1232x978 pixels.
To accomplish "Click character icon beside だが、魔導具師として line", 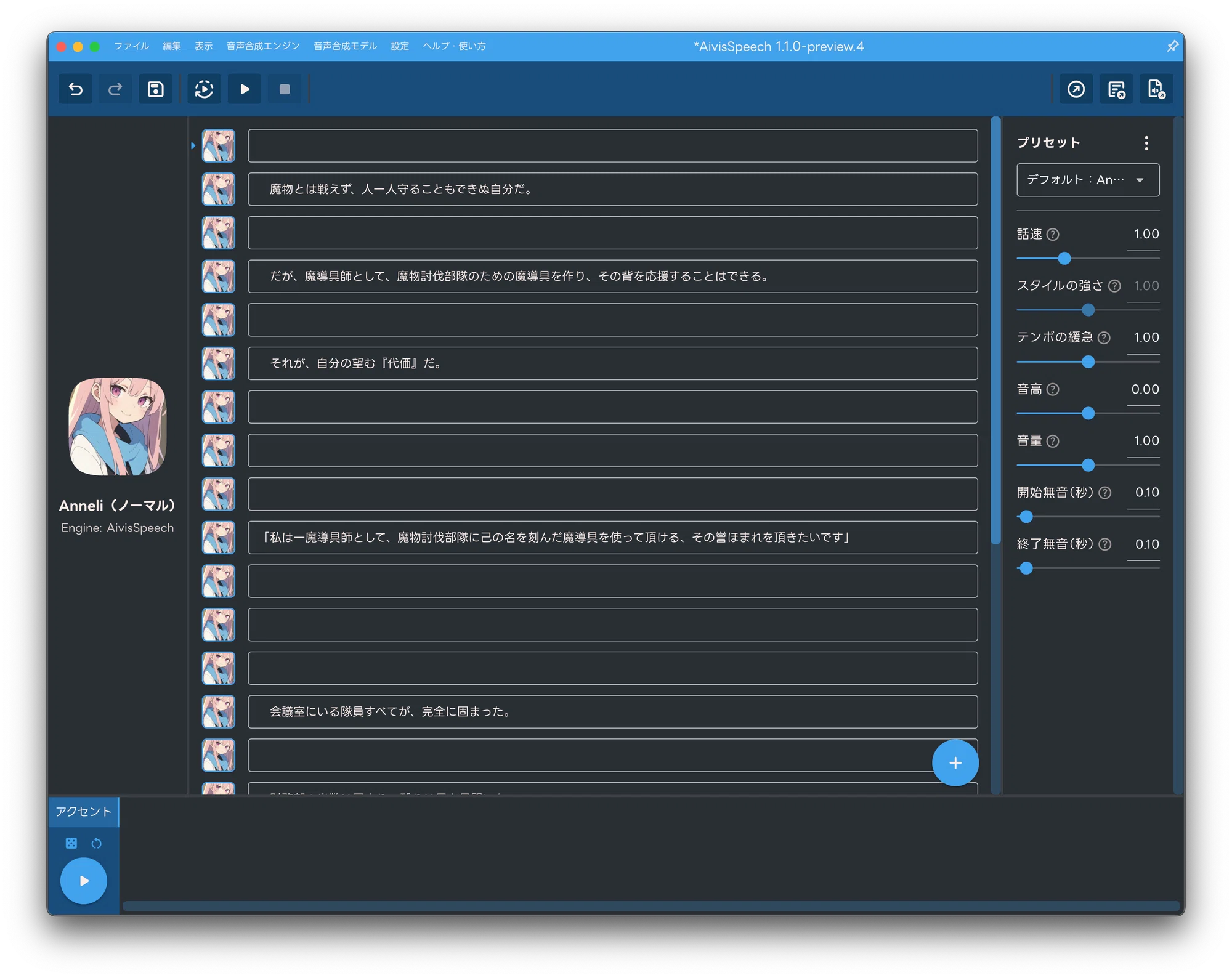I will [x=219, y=277].
